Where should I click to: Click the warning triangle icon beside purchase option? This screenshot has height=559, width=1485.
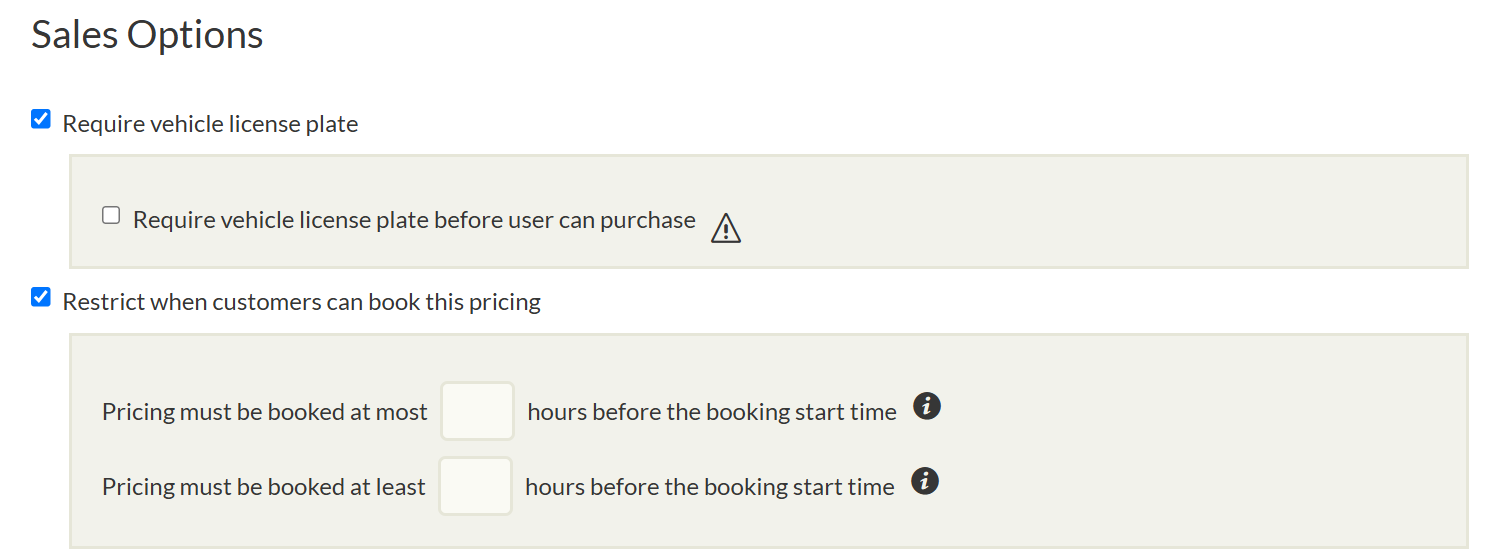725,229
